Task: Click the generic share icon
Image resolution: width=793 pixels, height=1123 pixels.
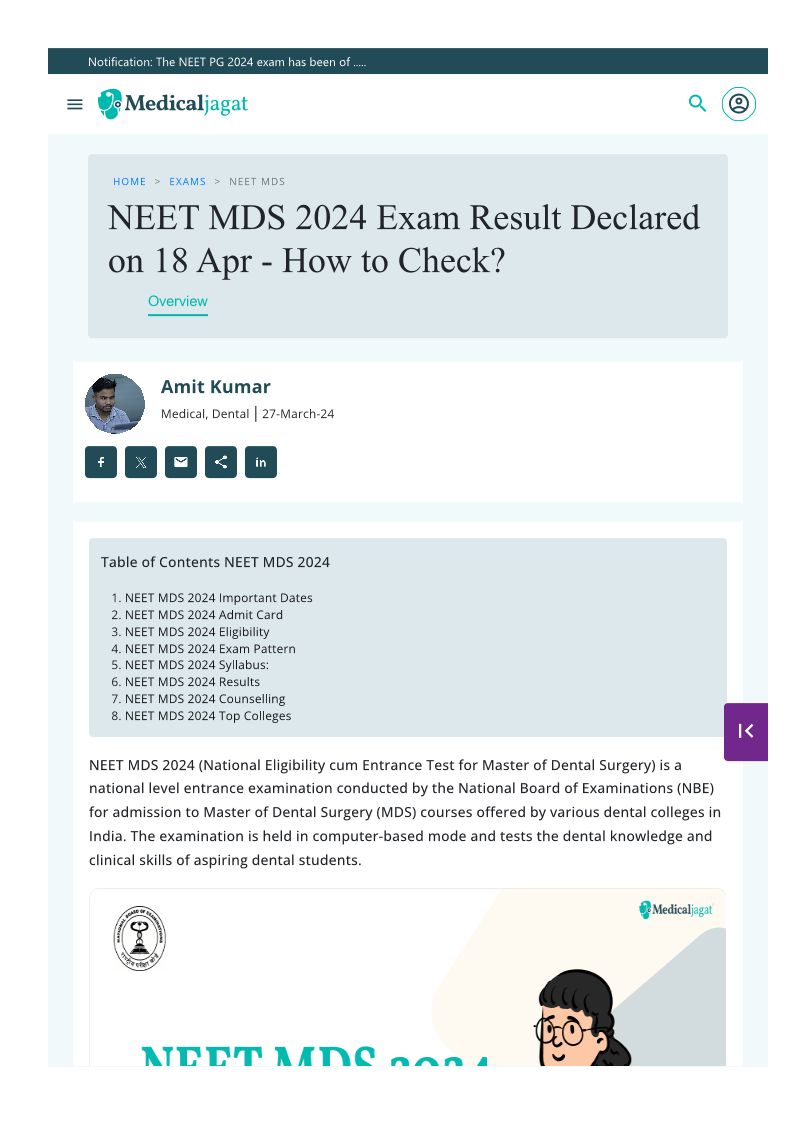Action: [x=221, y=462]
